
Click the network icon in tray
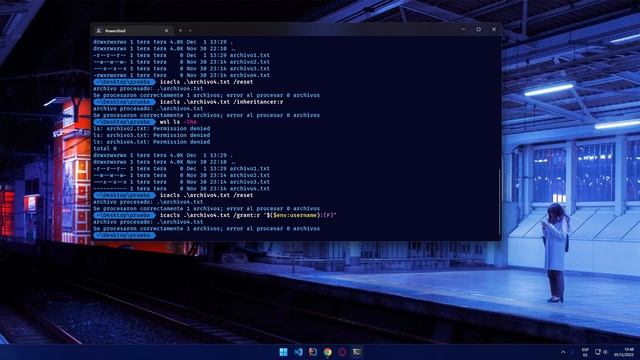point(598,352)
